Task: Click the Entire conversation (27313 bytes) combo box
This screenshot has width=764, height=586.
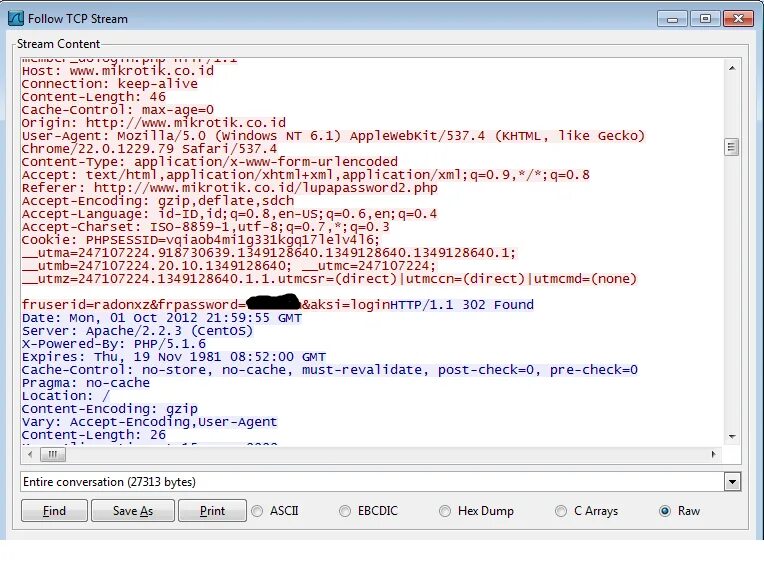Action: 381,482
